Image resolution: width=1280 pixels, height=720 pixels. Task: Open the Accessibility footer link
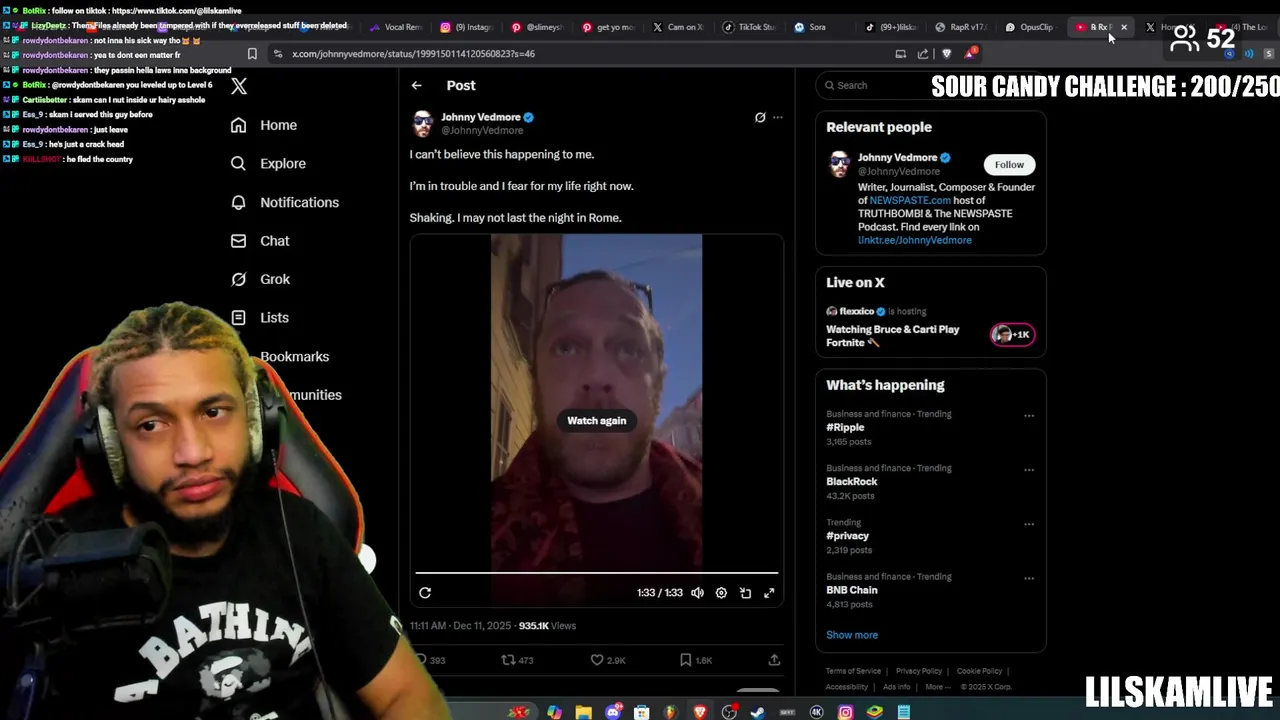(847, 687)
